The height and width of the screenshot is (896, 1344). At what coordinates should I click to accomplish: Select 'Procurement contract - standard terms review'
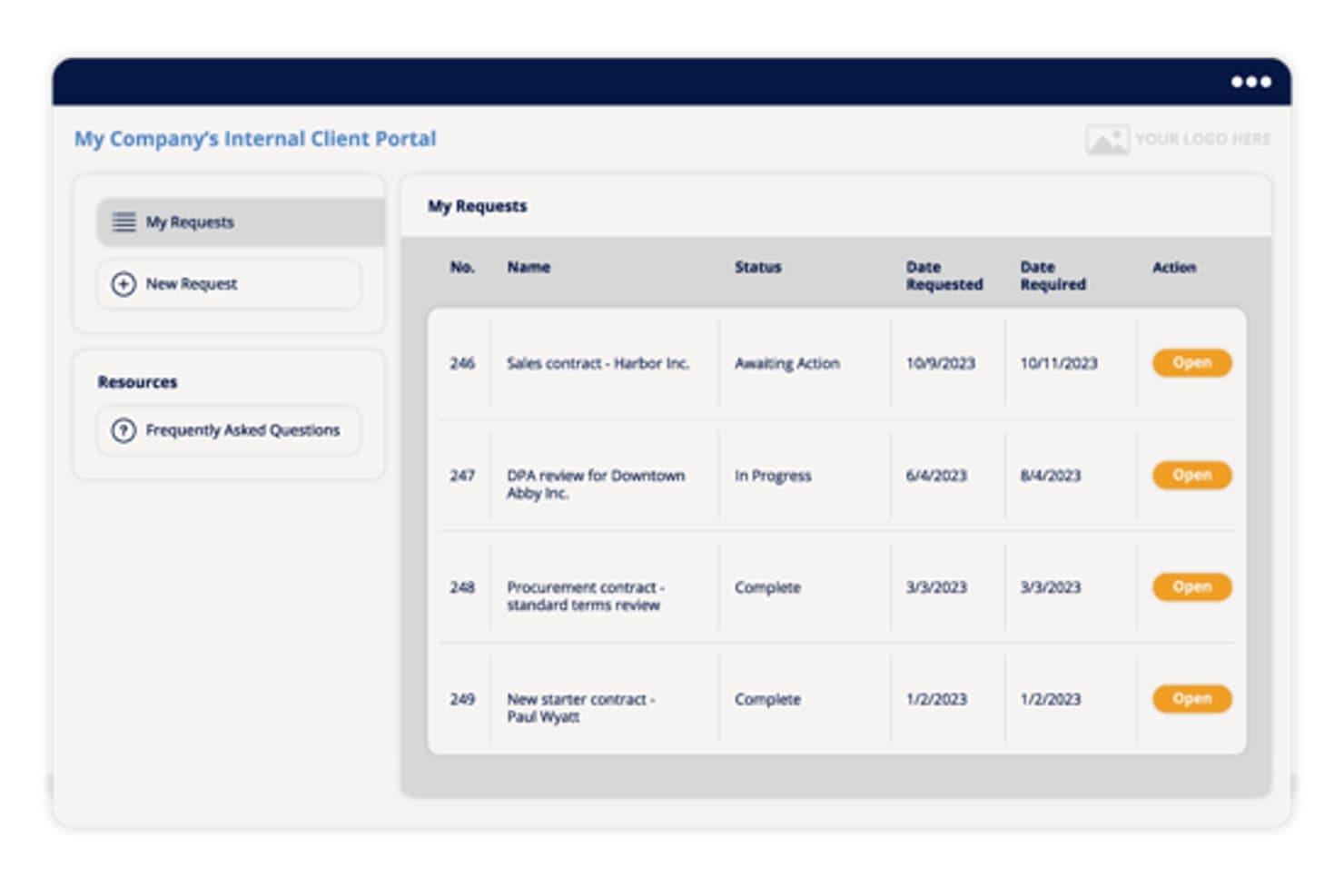pyautogui.click(x=586, y=596)
